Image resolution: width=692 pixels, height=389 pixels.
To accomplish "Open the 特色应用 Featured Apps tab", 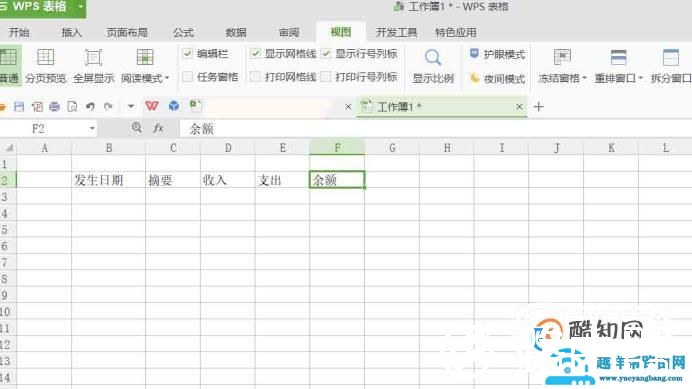I will [455, 32].
